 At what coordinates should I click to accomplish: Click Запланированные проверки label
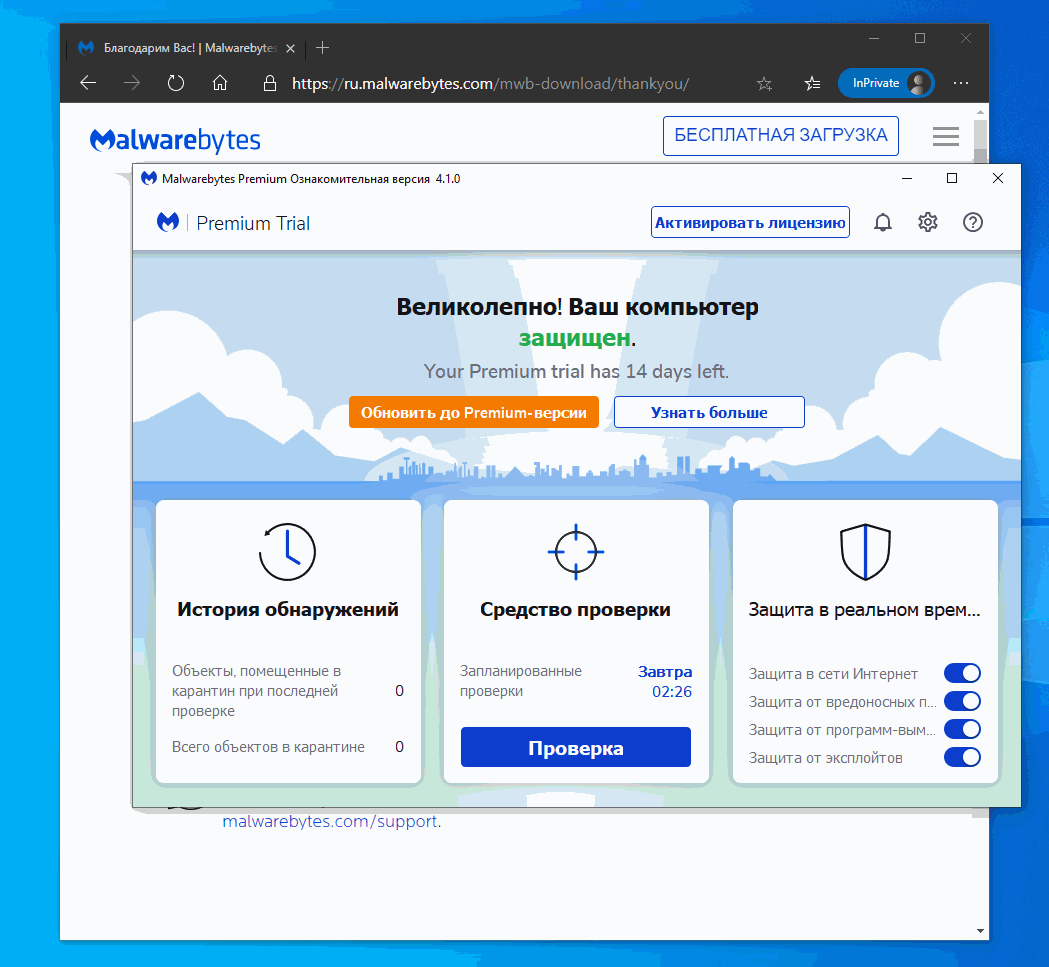coord(520,681)
